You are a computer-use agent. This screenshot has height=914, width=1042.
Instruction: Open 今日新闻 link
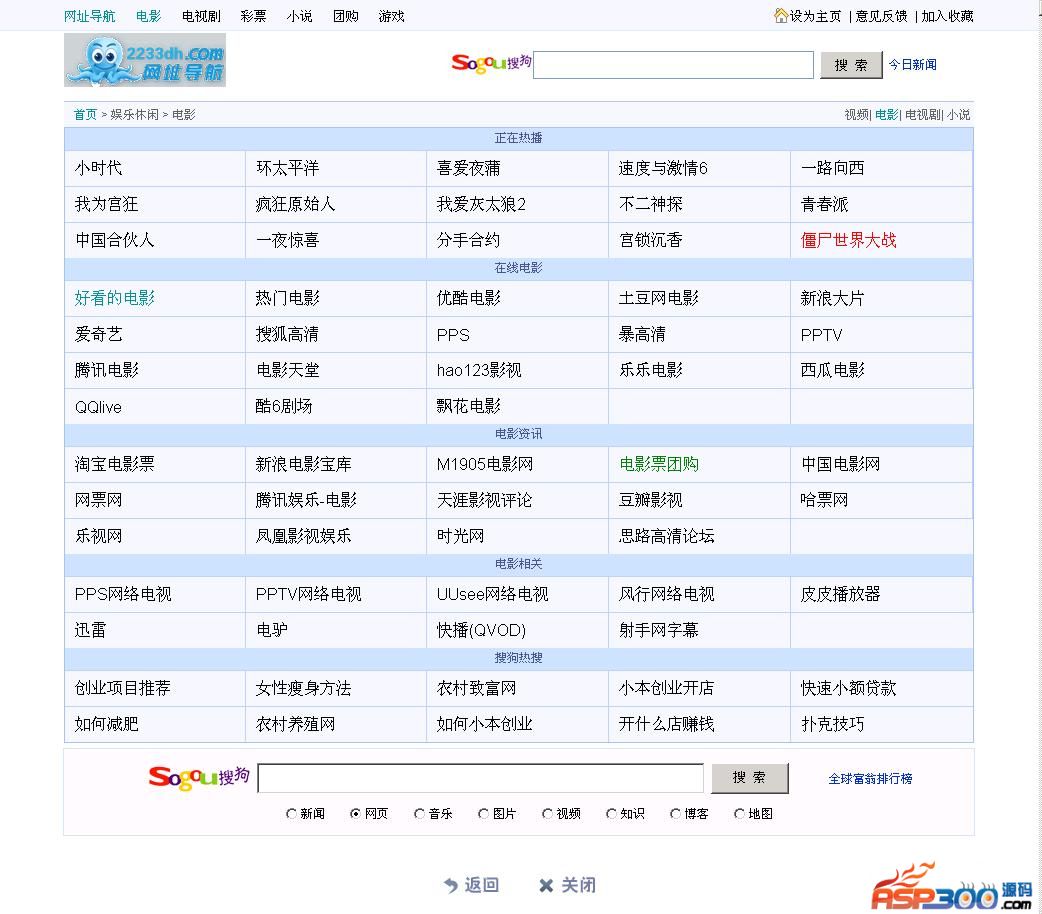coord(912,64)
